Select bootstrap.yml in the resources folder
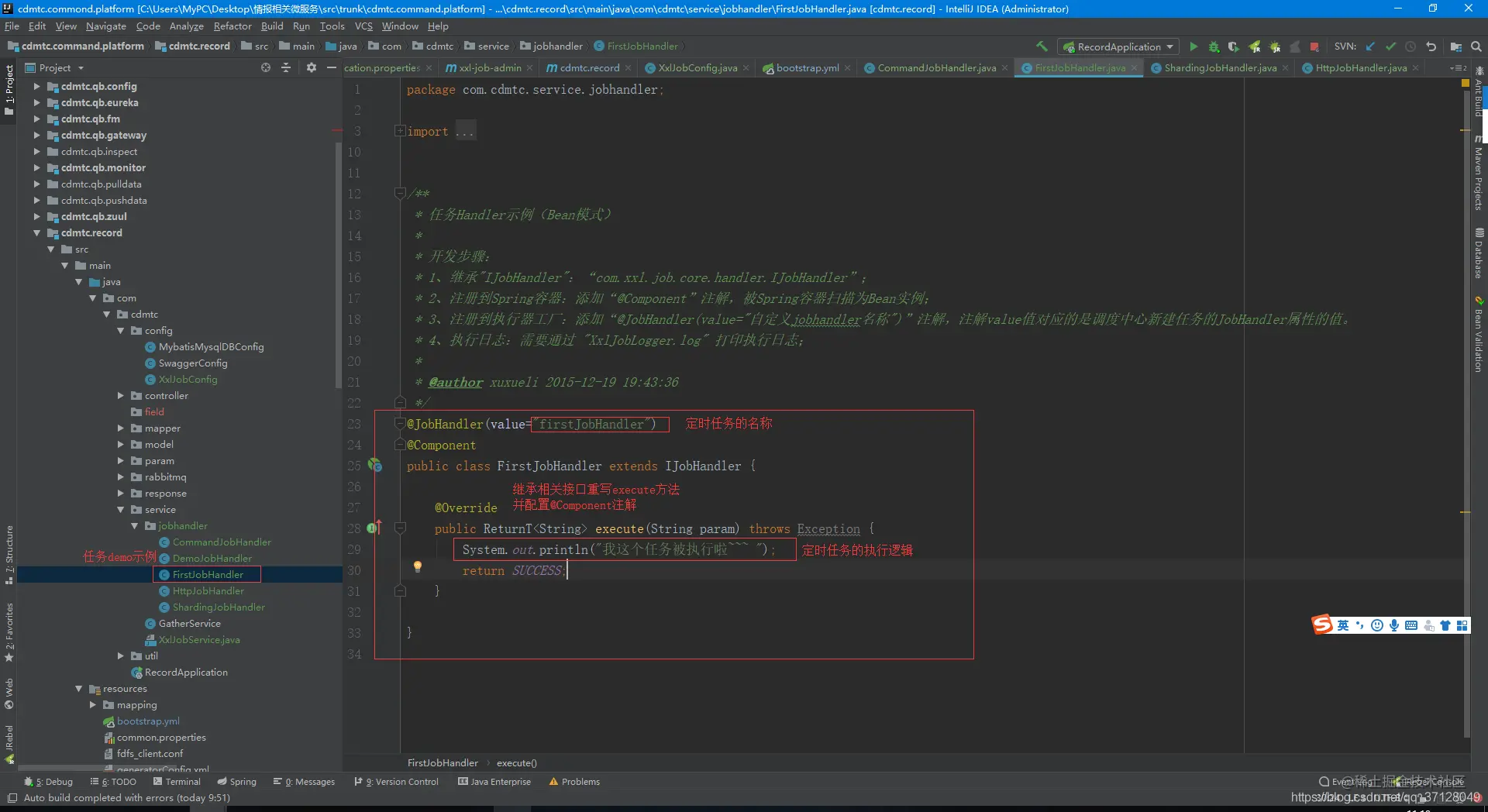The height and width of the screenshot is (812, 1488). click(147, 721)
